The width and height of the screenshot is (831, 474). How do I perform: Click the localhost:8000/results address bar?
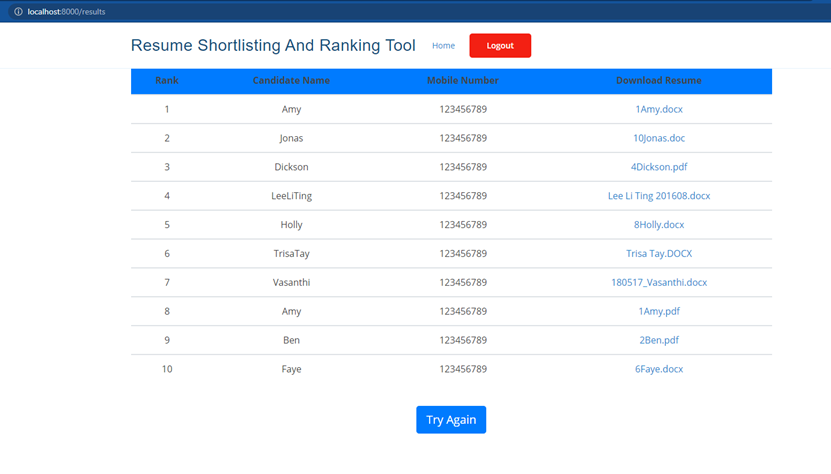(x=66, y=11)
